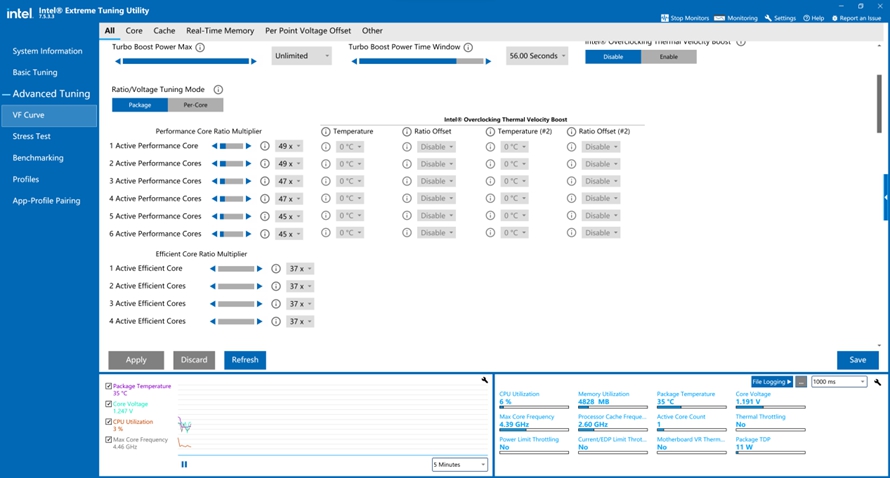Click the Turbo Boost Power Time Window slider

pos(421,61)
